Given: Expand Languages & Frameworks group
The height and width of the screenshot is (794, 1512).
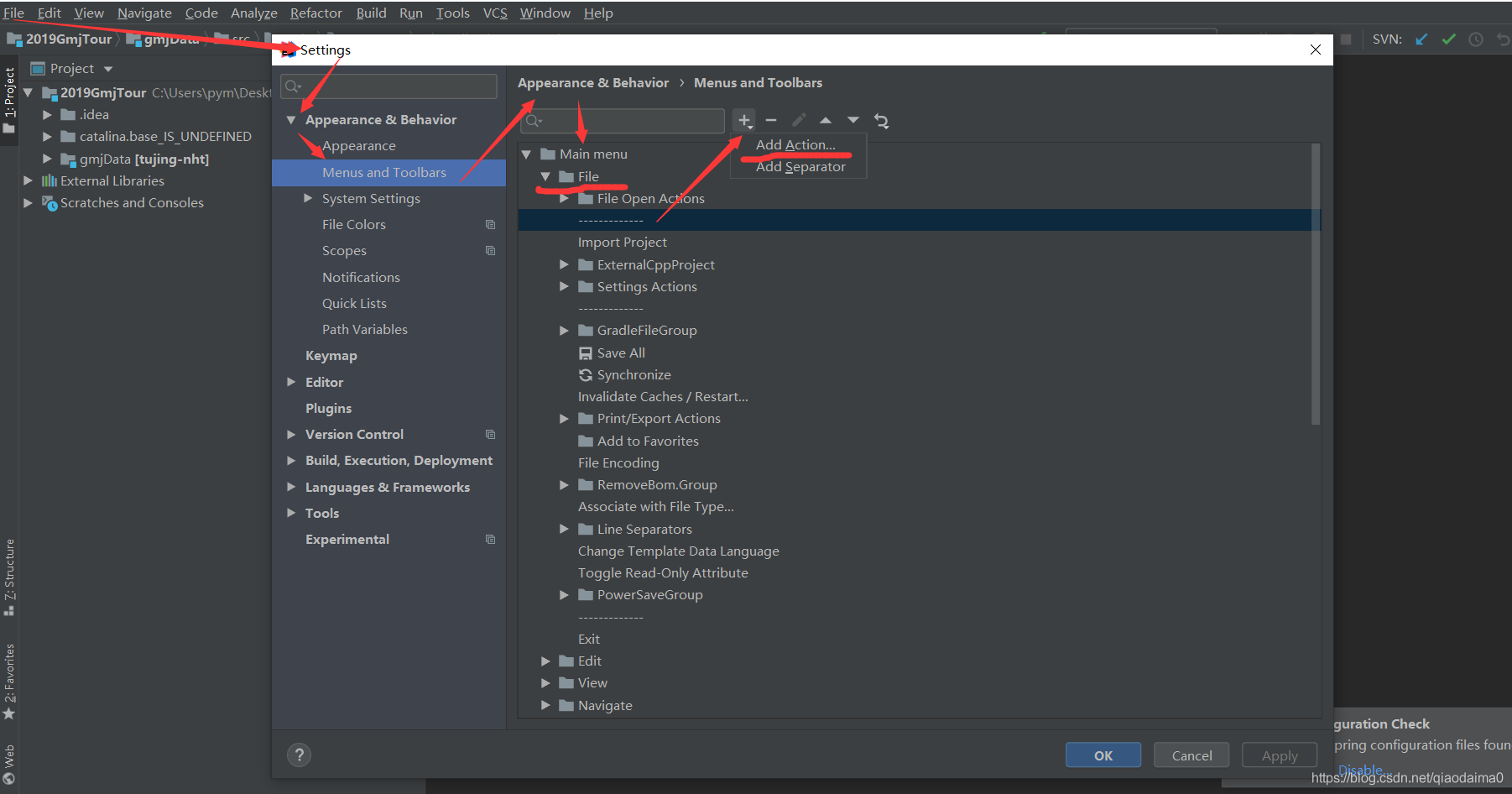Looking at the screenshot, I should [x=291, y=487].
